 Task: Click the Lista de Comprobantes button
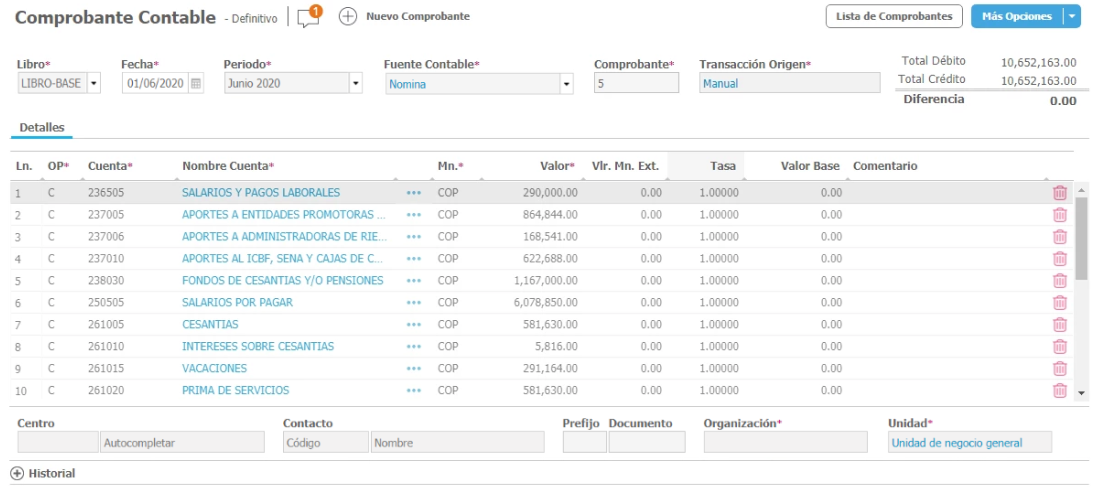coord(894,17)
